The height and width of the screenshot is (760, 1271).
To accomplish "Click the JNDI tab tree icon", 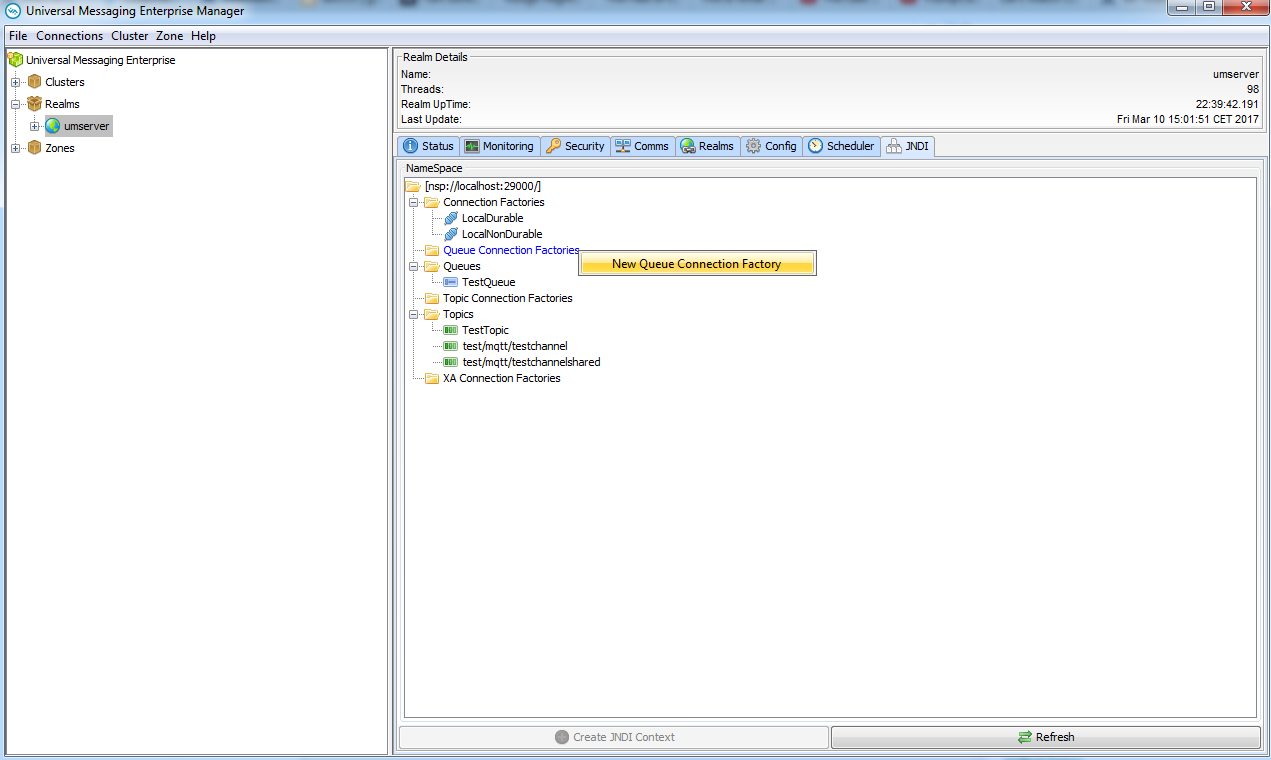I will 894,146.
